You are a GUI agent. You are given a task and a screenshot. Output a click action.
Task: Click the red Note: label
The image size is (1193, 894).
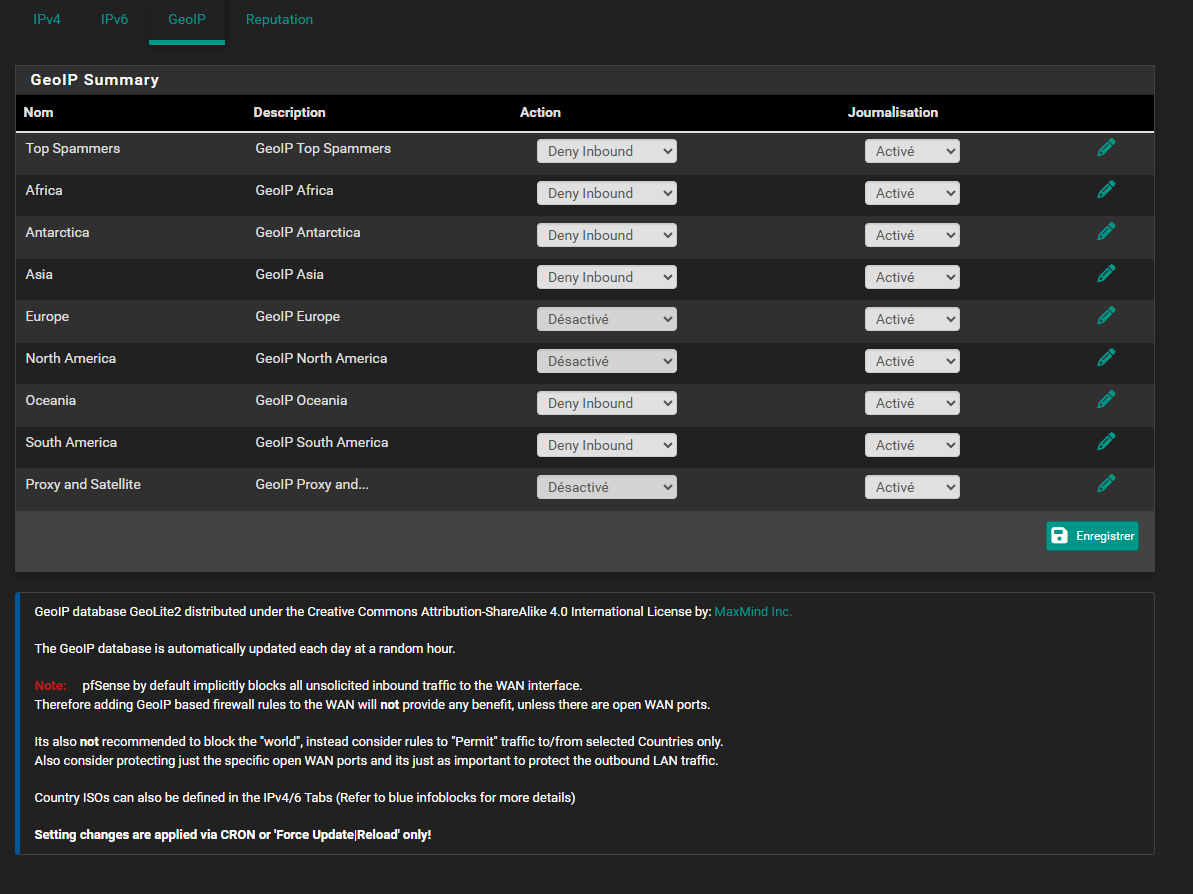tap(50, 686)
